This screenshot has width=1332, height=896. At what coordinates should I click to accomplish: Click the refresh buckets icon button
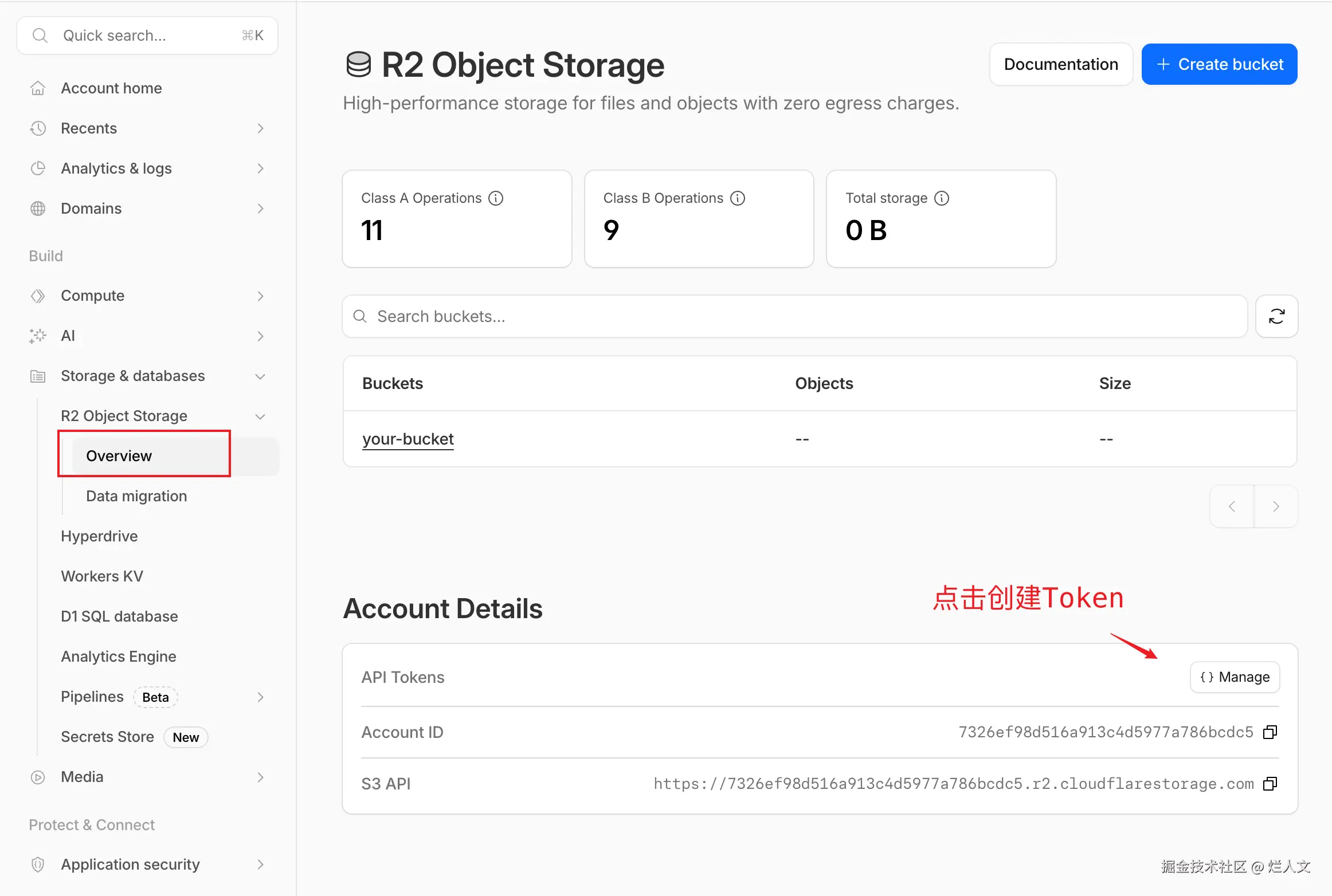coord(1276,316)
